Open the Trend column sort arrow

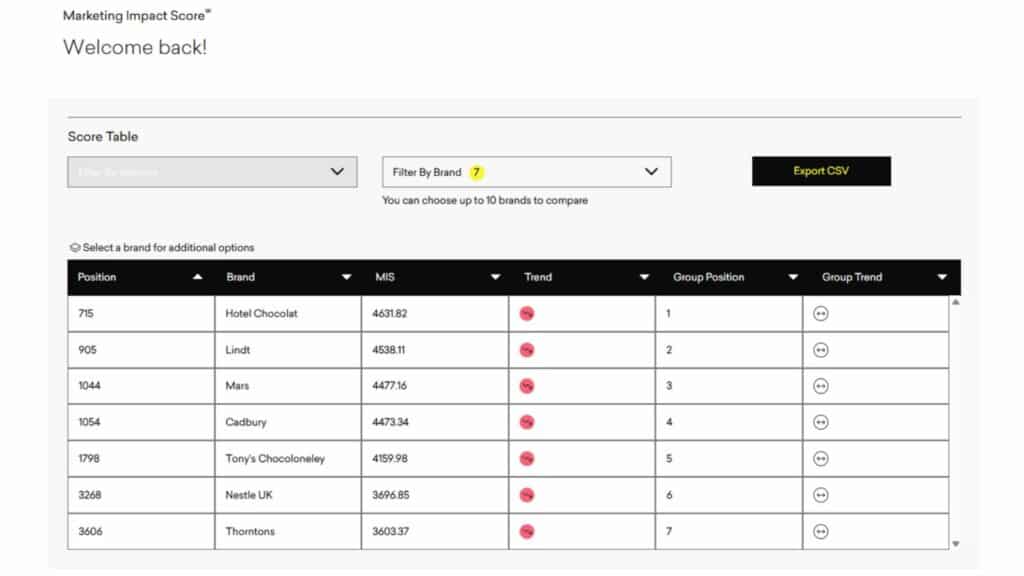coord(644,277)
